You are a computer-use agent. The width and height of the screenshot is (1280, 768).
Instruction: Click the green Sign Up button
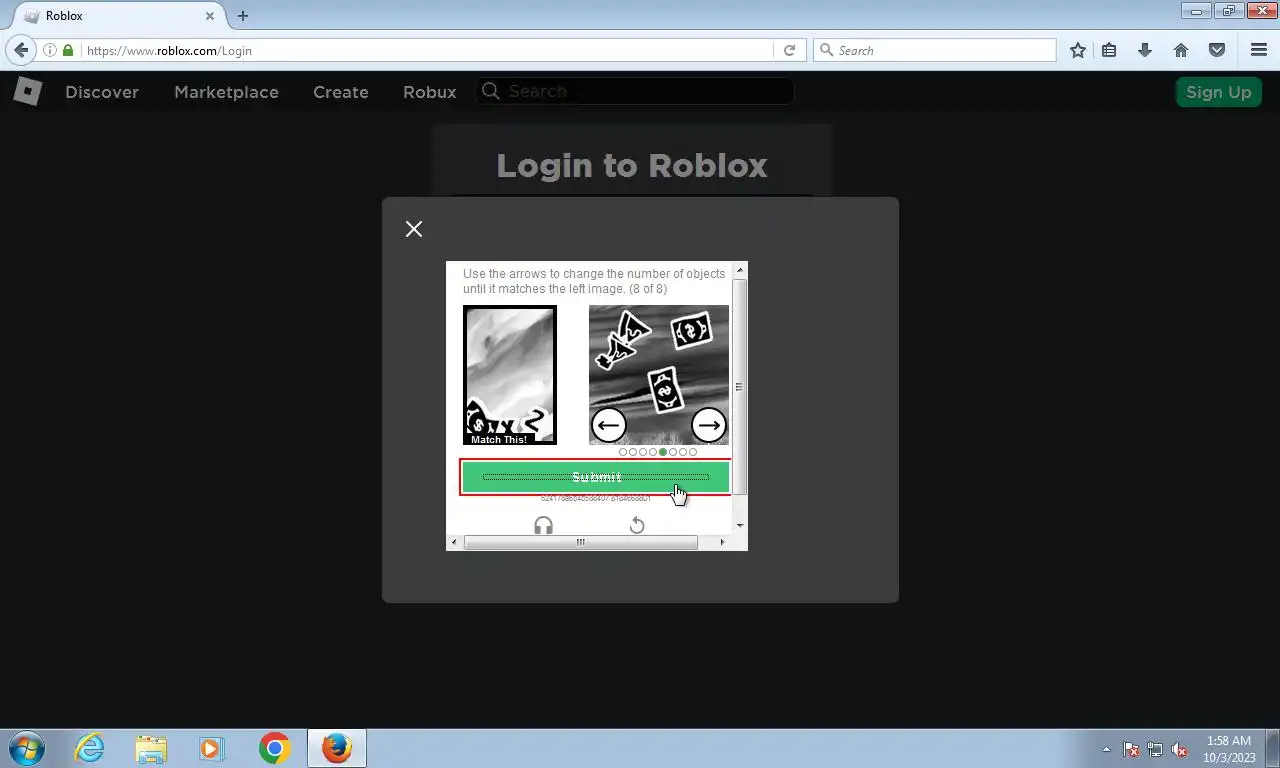pyautogui.click(x=1218, y=92)
